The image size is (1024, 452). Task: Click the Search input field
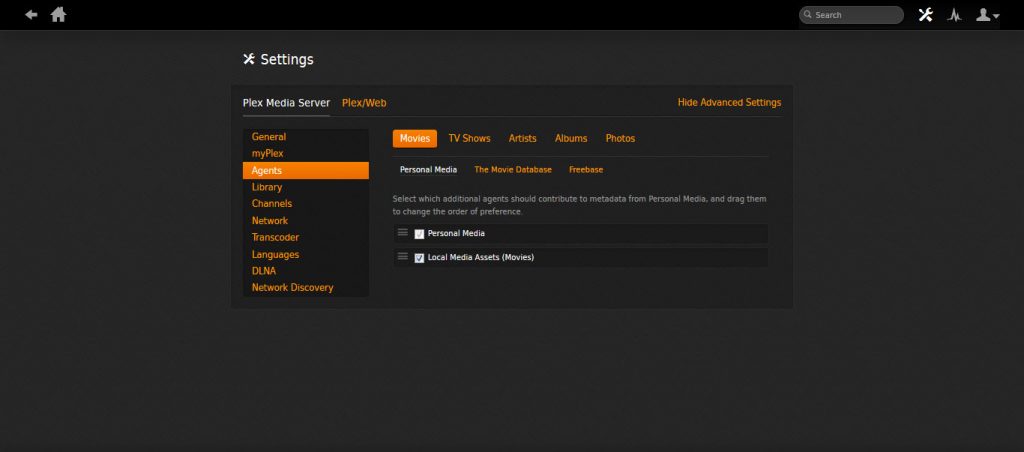852,14
